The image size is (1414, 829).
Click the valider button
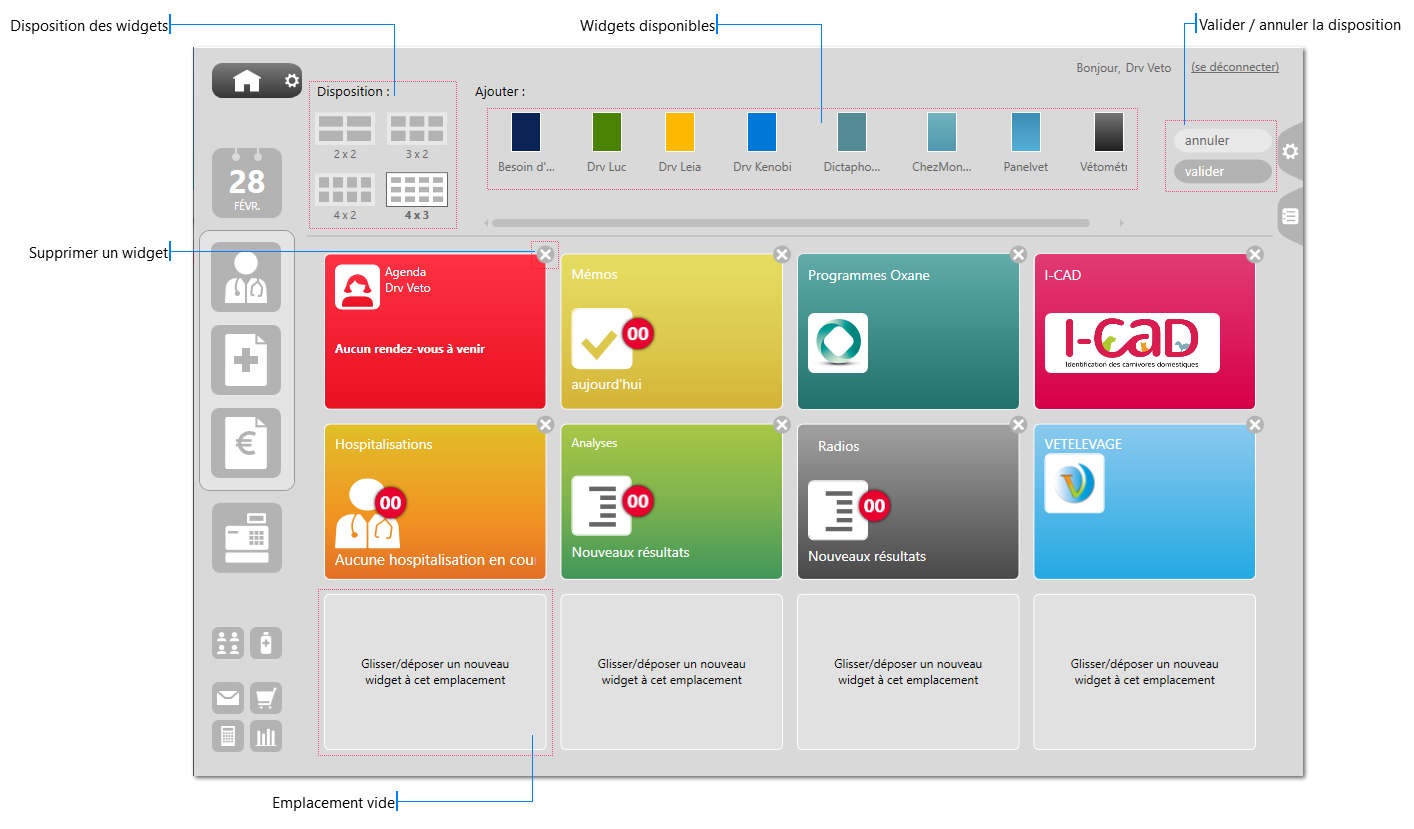[1222, 172]
